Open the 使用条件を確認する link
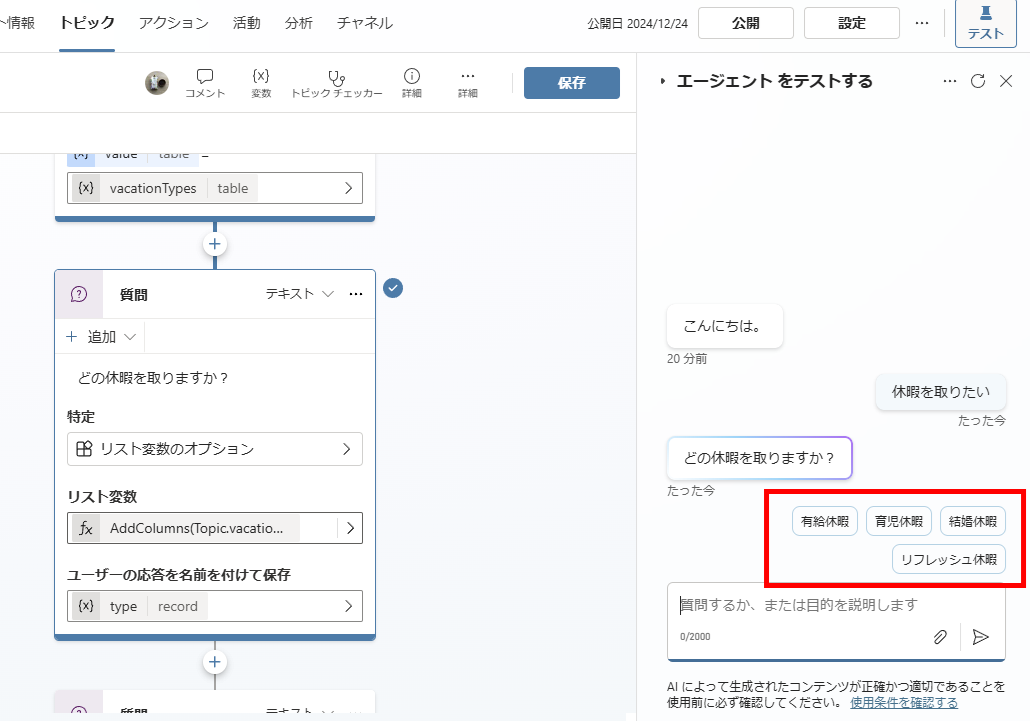The width and height of the screenshot is (1030, 721). tap(903, 703)
